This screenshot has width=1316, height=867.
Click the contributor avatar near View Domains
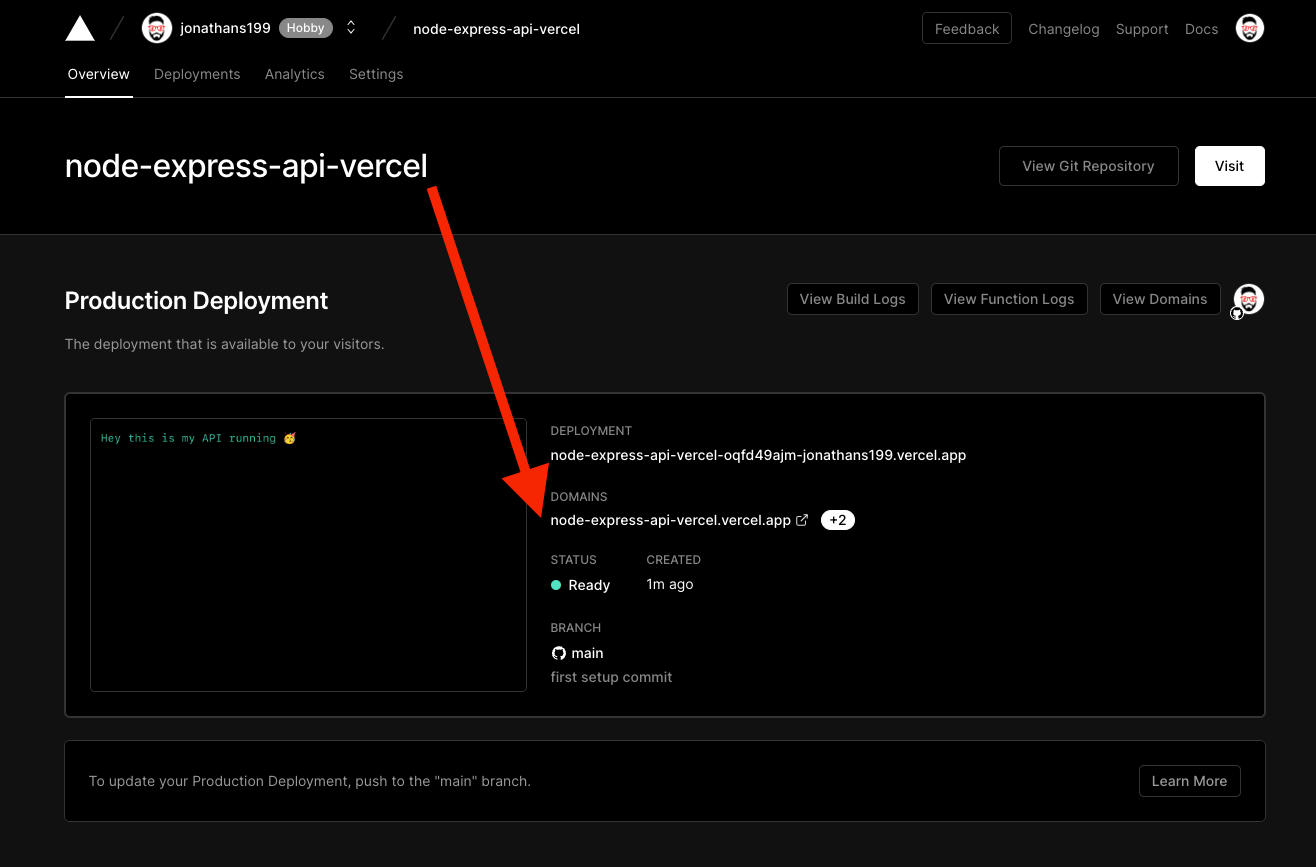click(x=1248, y=299)
